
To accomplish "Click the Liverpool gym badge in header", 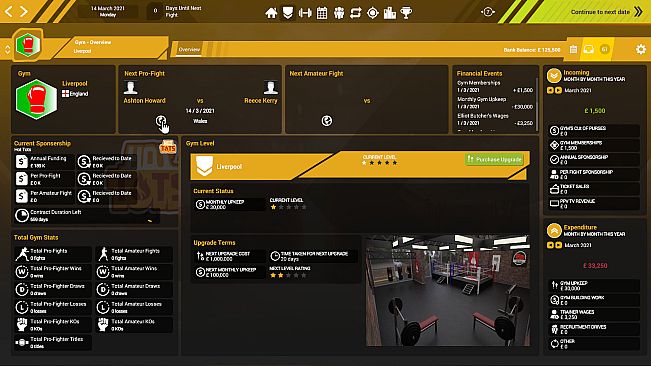I will 28,44.
